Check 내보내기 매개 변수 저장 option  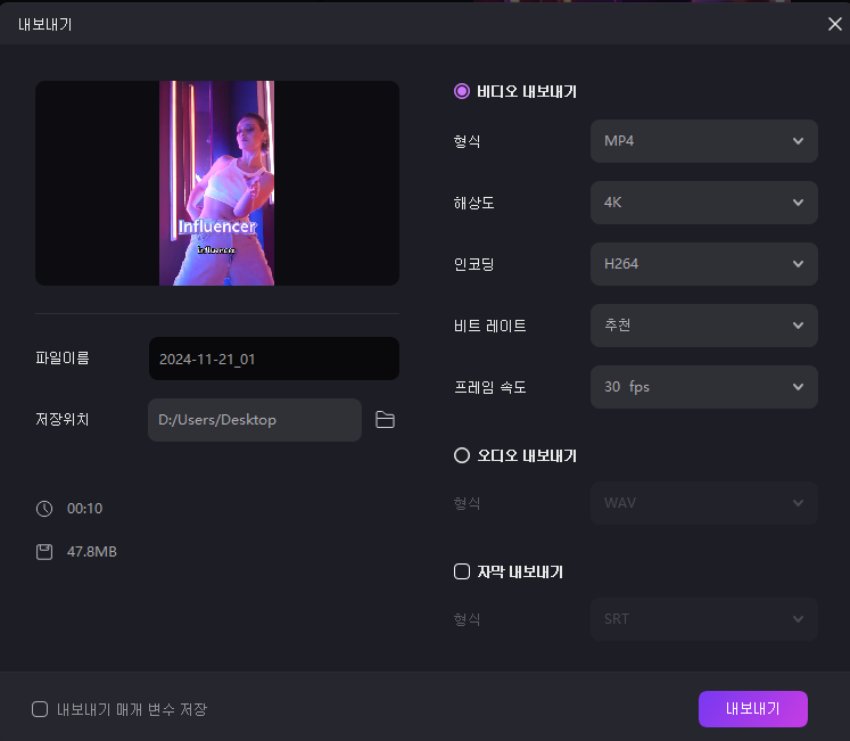[x=40, y=709]
